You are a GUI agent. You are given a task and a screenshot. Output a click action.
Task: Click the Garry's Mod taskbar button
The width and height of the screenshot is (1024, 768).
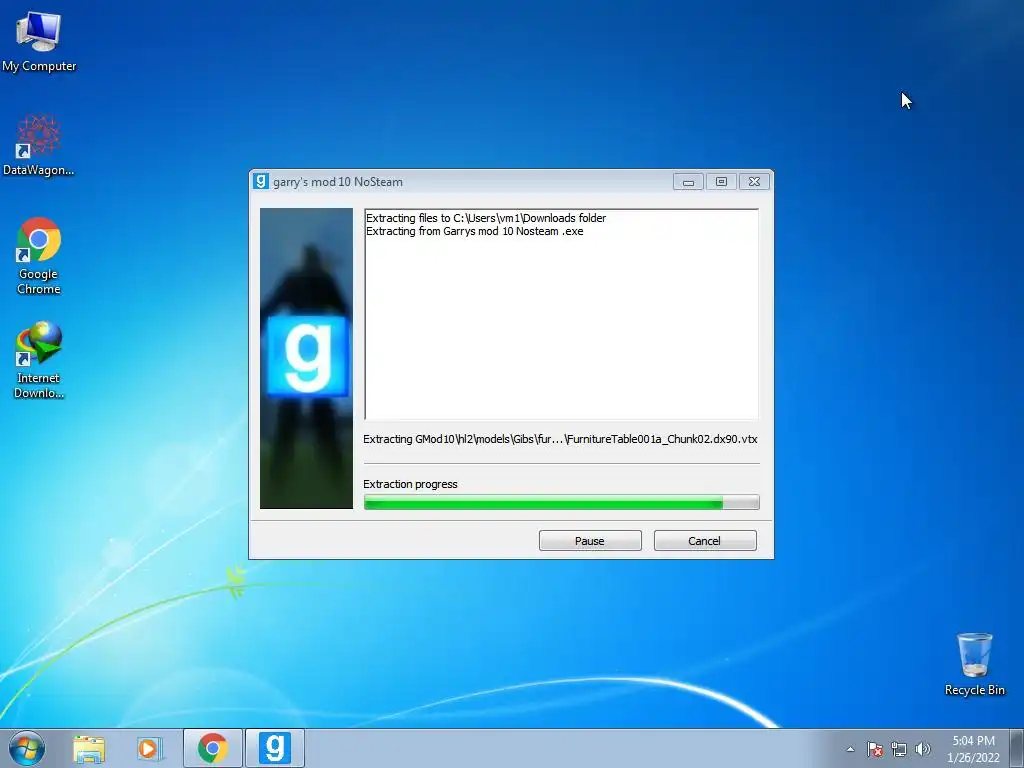275,748
